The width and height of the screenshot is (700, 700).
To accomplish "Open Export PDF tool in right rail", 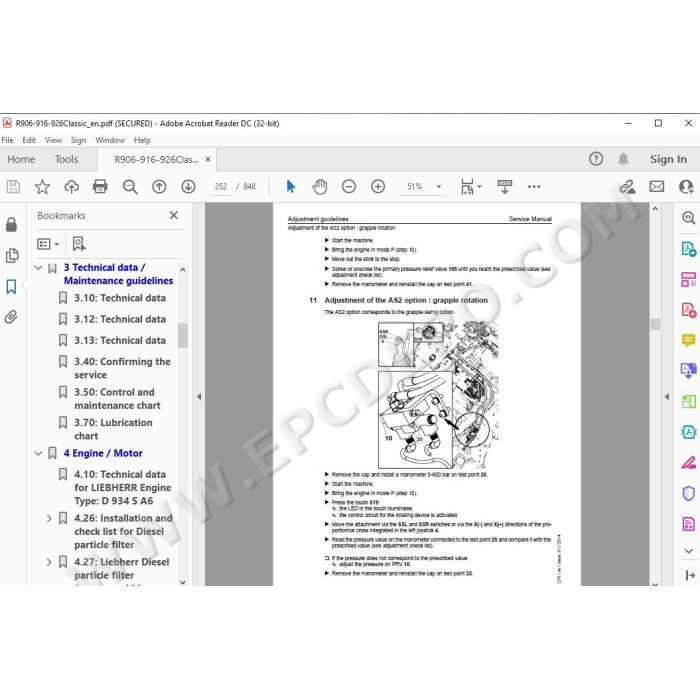I will (688, 249).
